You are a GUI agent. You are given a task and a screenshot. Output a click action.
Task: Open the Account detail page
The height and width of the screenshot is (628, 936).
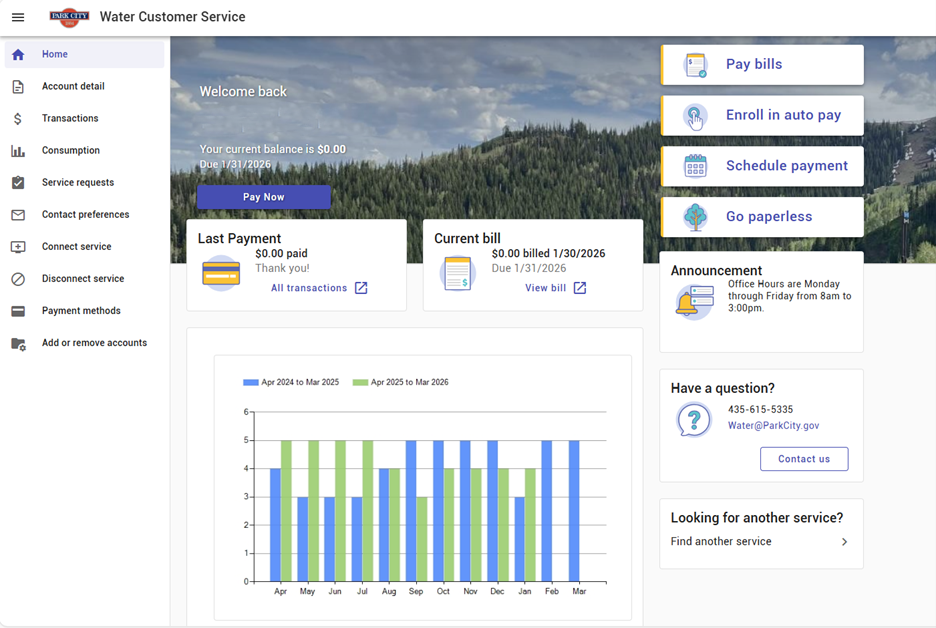(x=73, y=87)
